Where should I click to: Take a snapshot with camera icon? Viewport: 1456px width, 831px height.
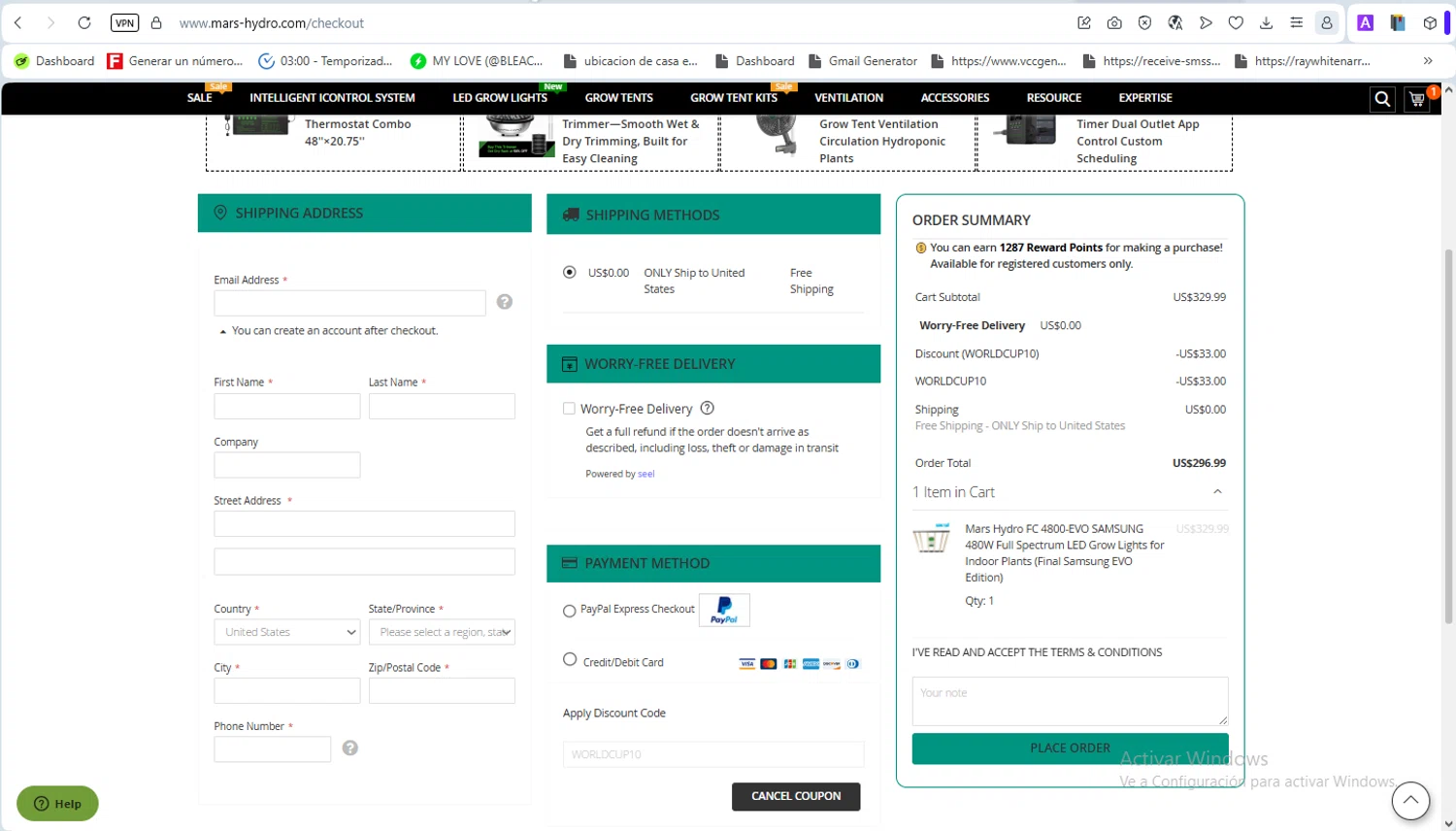[x=1114, y=22]
